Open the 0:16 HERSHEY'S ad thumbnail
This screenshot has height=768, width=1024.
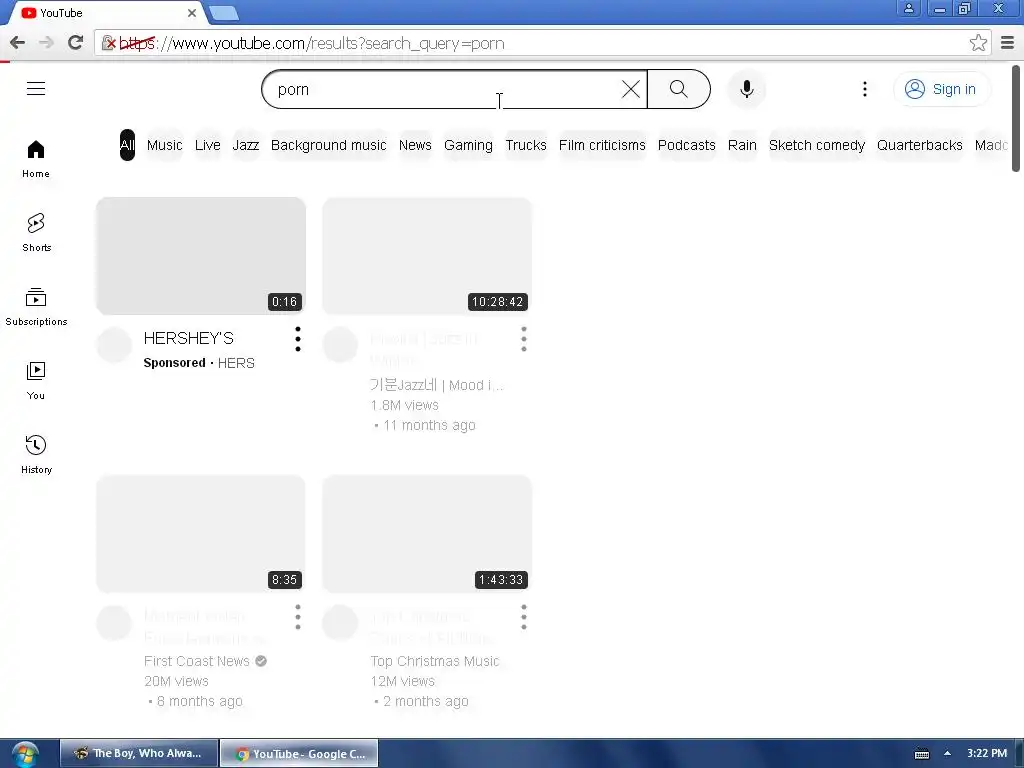pyautogui.click(x=200, y=256)
